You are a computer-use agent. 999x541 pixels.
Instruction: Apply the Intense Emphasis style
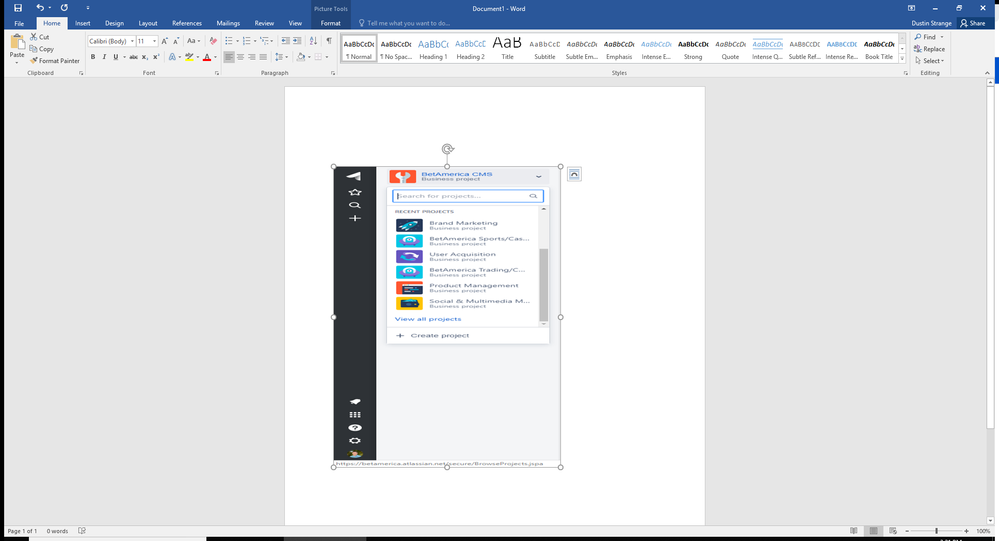pyautogui.click(x=656, y=48)
